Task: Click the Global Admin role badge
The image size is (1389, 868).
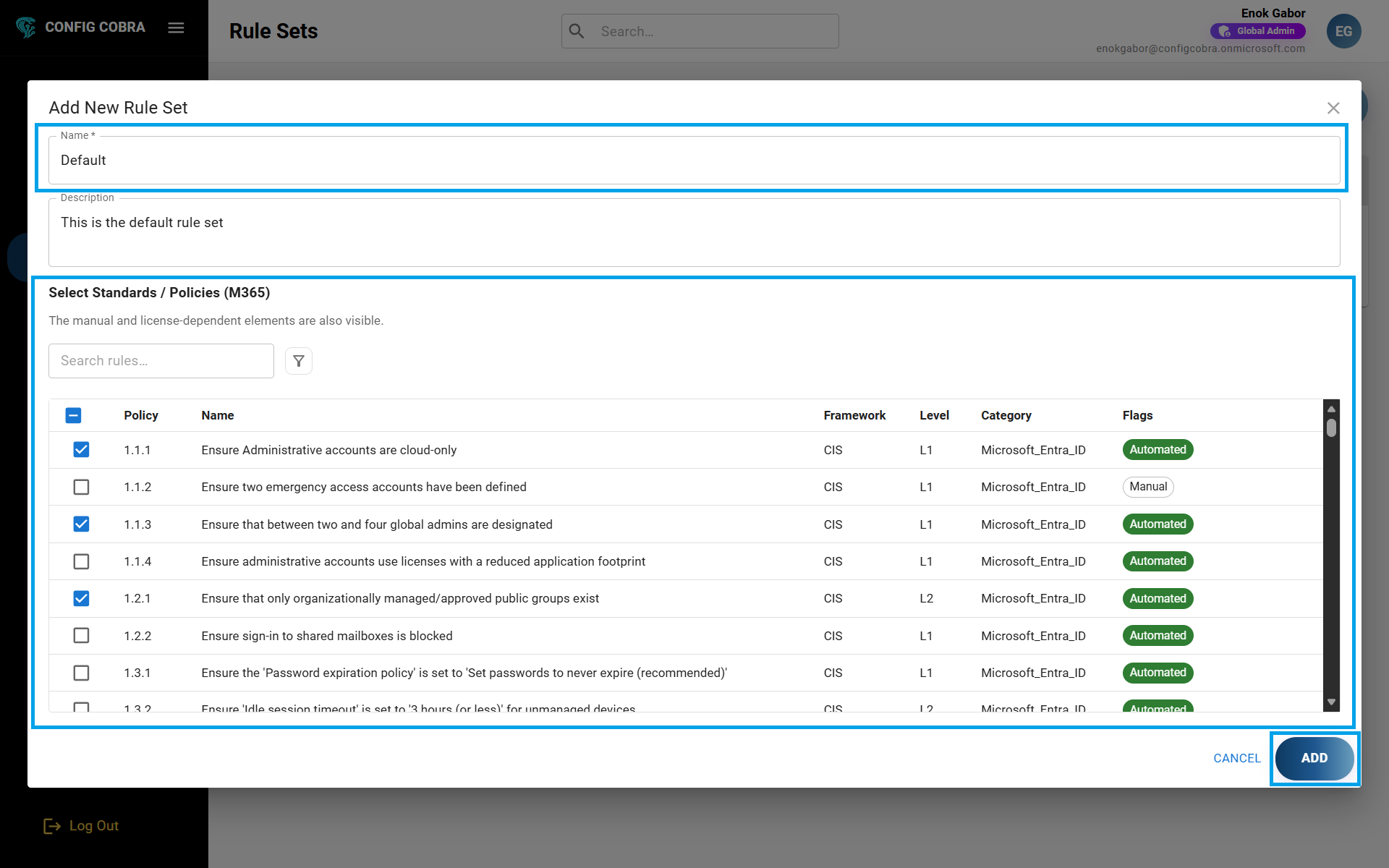Action: (1257, 31)
